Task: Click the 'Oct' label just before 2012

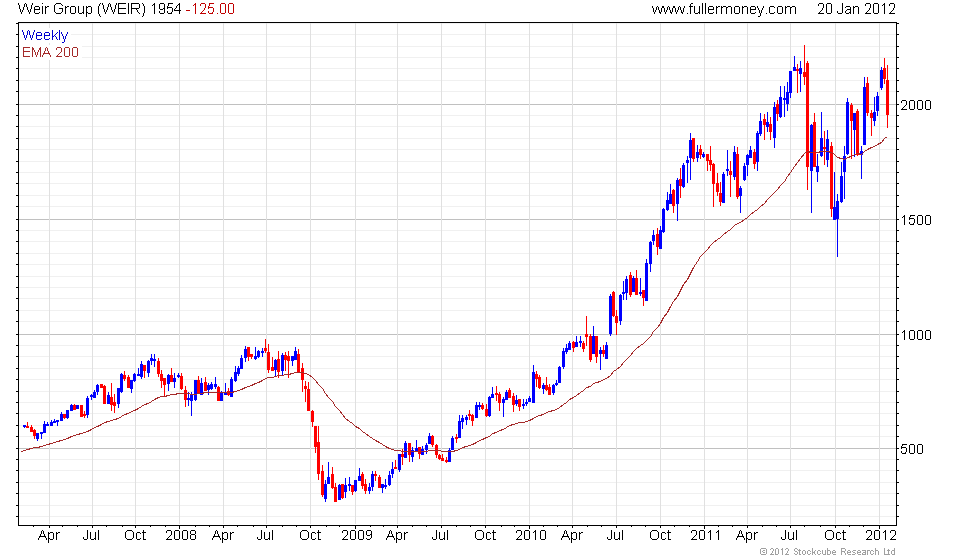Action: click(835, 536)
